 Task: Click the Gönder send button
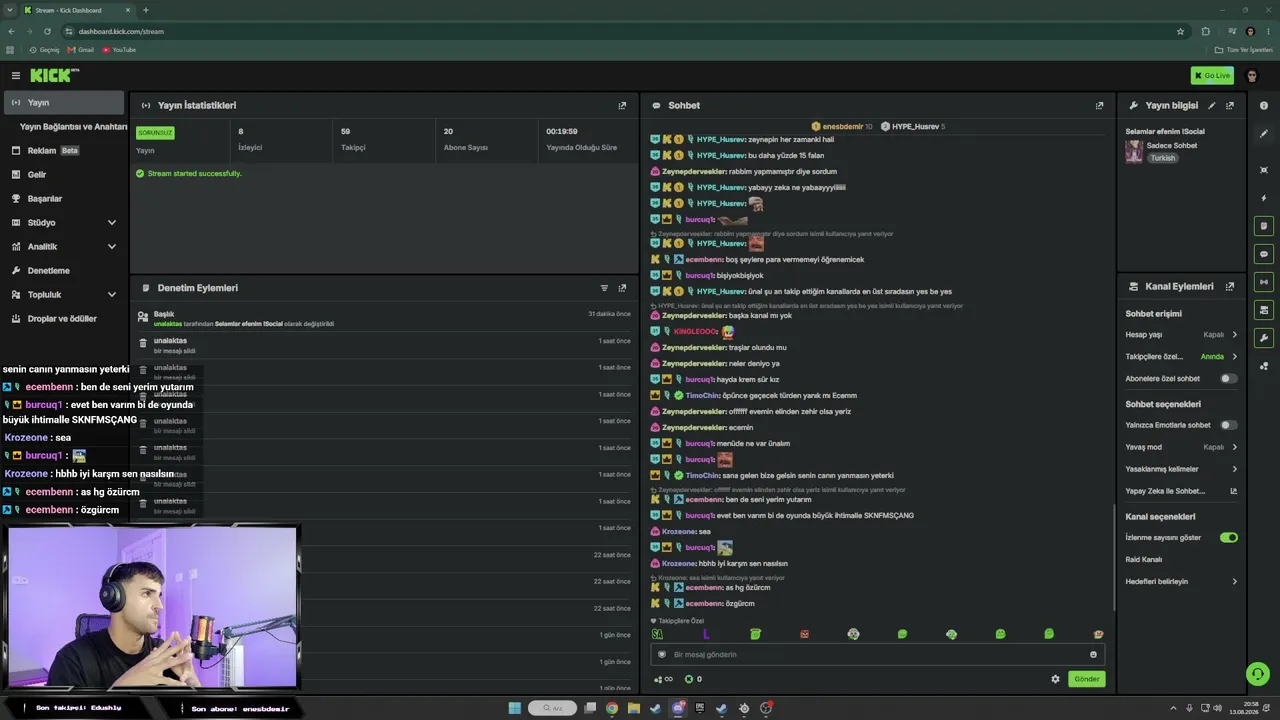click(x=1086, y=679)
